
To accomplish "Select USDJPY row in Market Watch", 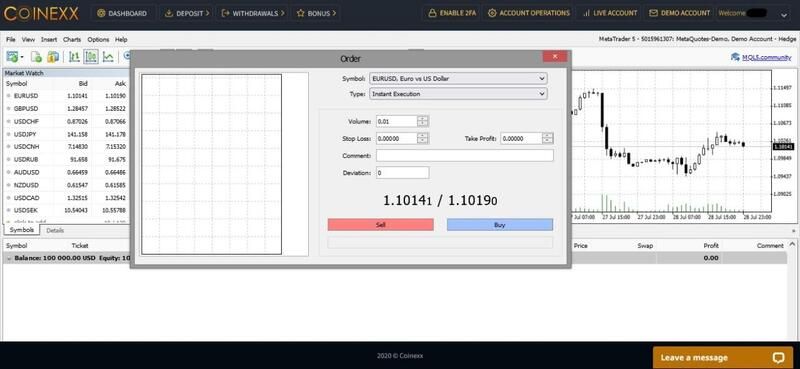I will 66,134.
